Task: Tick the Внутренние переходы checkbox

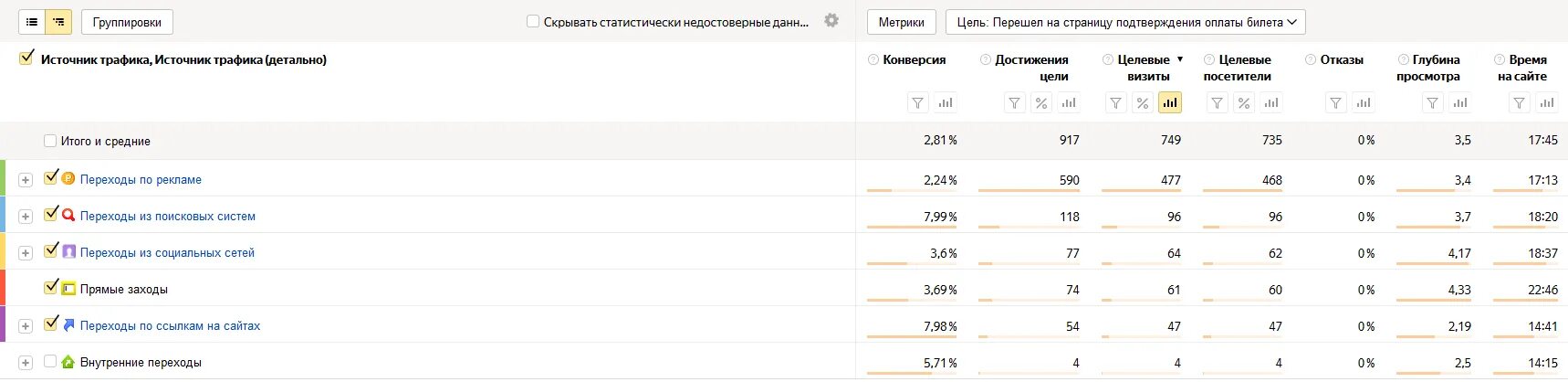Action: [50, 362]
